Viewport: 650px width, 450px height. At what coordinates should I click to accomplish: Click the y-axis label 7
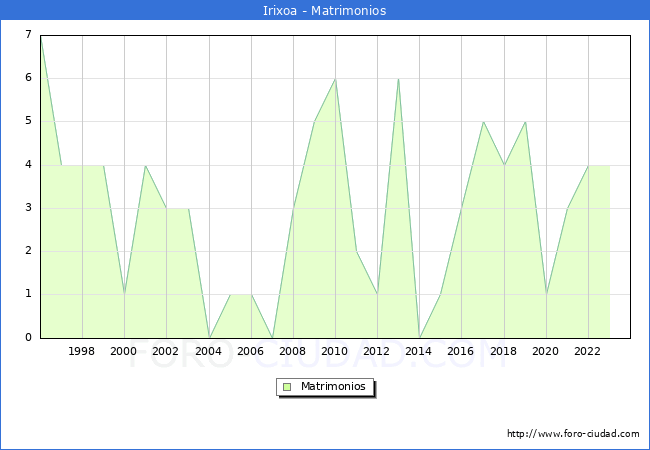[28, 34]
